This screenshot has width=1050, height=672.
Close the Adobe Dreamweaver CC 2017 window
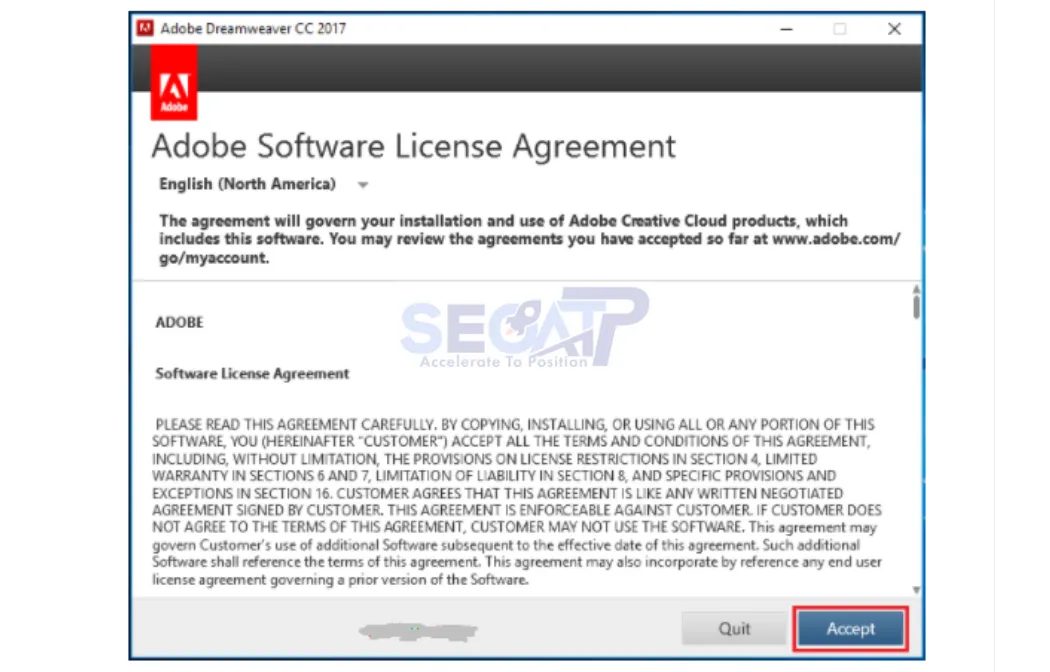click(x=894, y=29)
